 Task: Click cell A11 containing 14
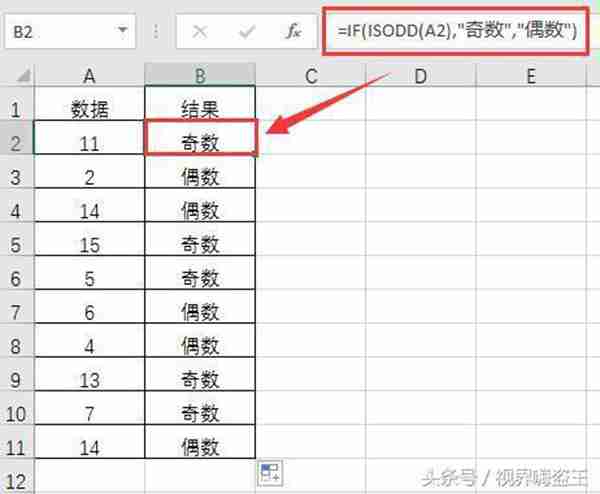(x=89, y=441)
